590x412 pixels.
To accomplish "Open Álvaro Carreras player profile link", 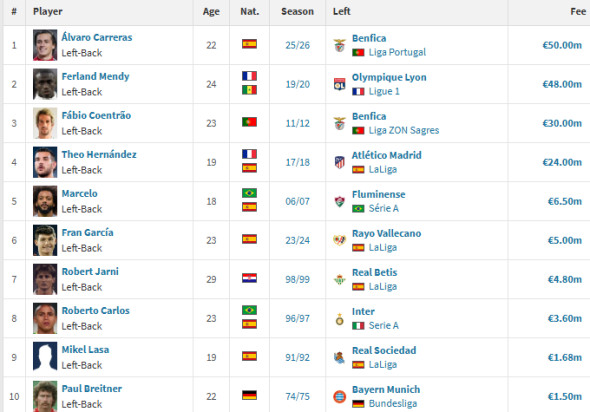I will 97,37.
